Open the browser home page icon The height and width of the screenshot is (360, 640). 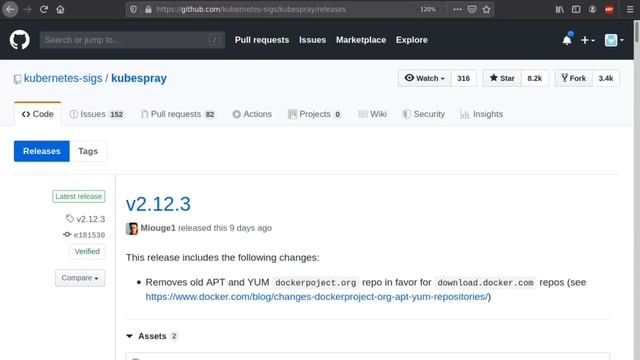(60, 9)
